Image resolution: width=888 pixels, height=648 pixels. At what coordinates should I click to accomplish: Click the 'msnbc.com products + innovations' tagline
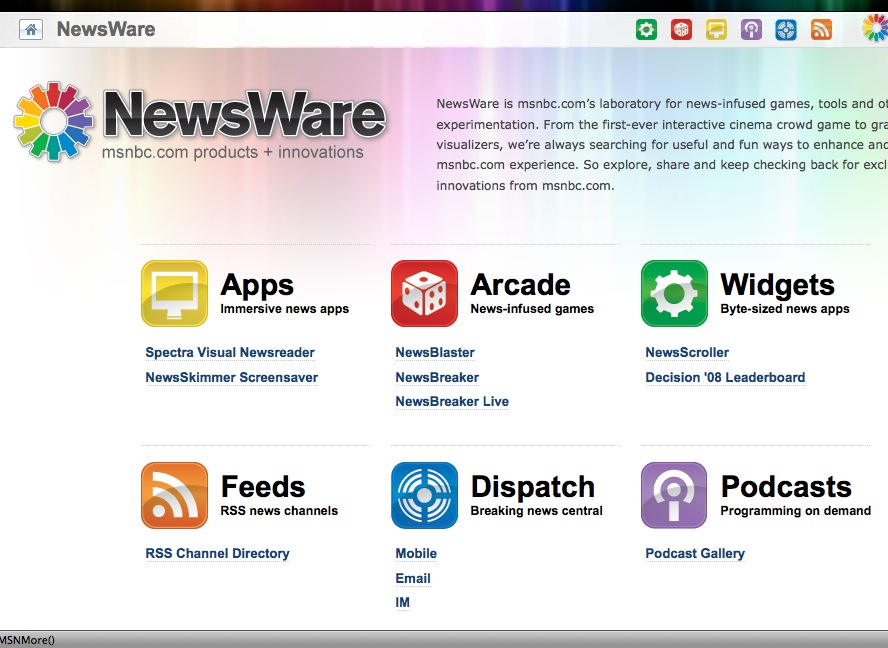click(233, 152)
